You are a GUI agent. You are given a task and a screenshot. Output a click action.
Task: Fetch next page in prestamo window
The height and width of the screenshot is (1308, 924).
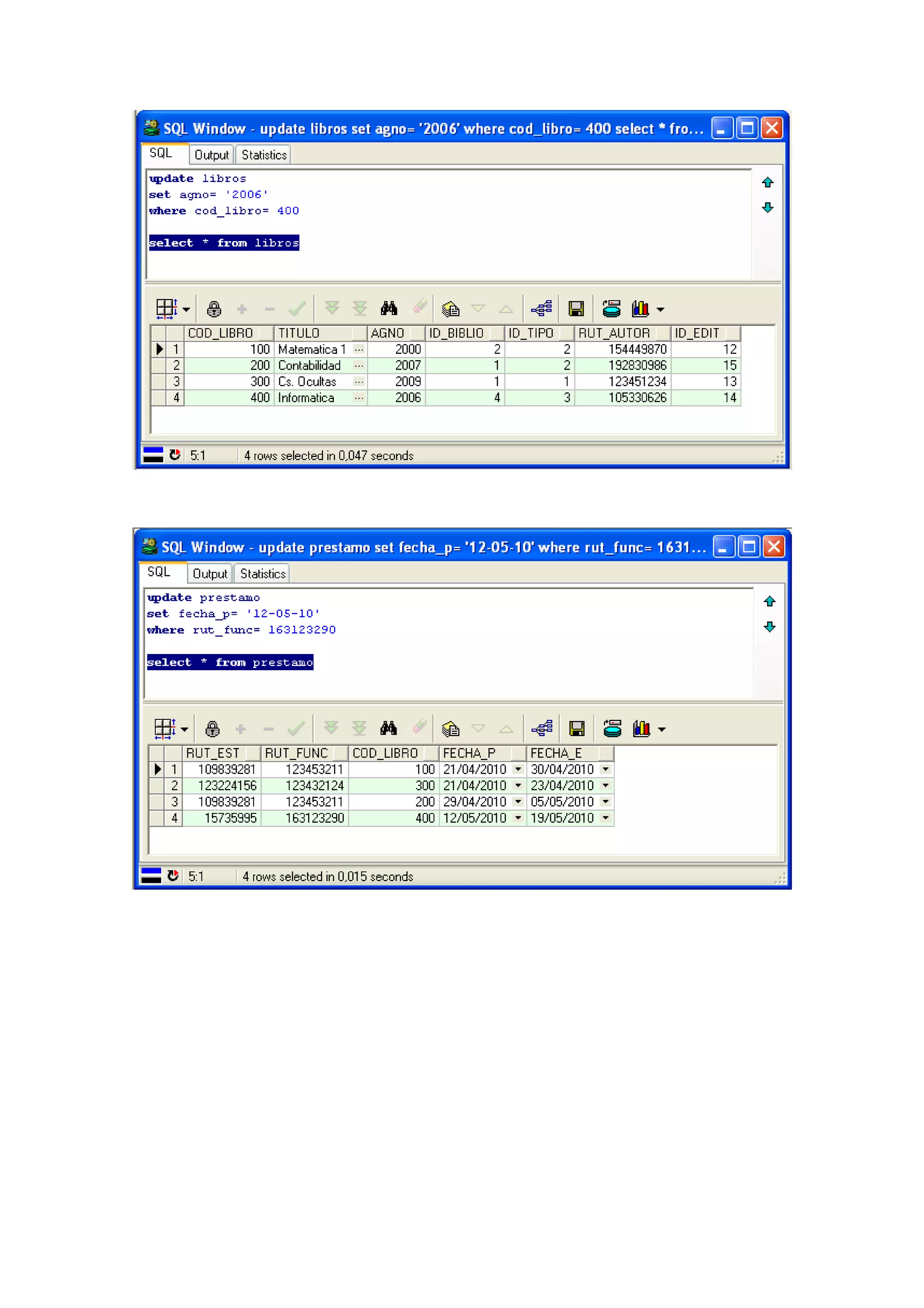(x=331, y=728)
